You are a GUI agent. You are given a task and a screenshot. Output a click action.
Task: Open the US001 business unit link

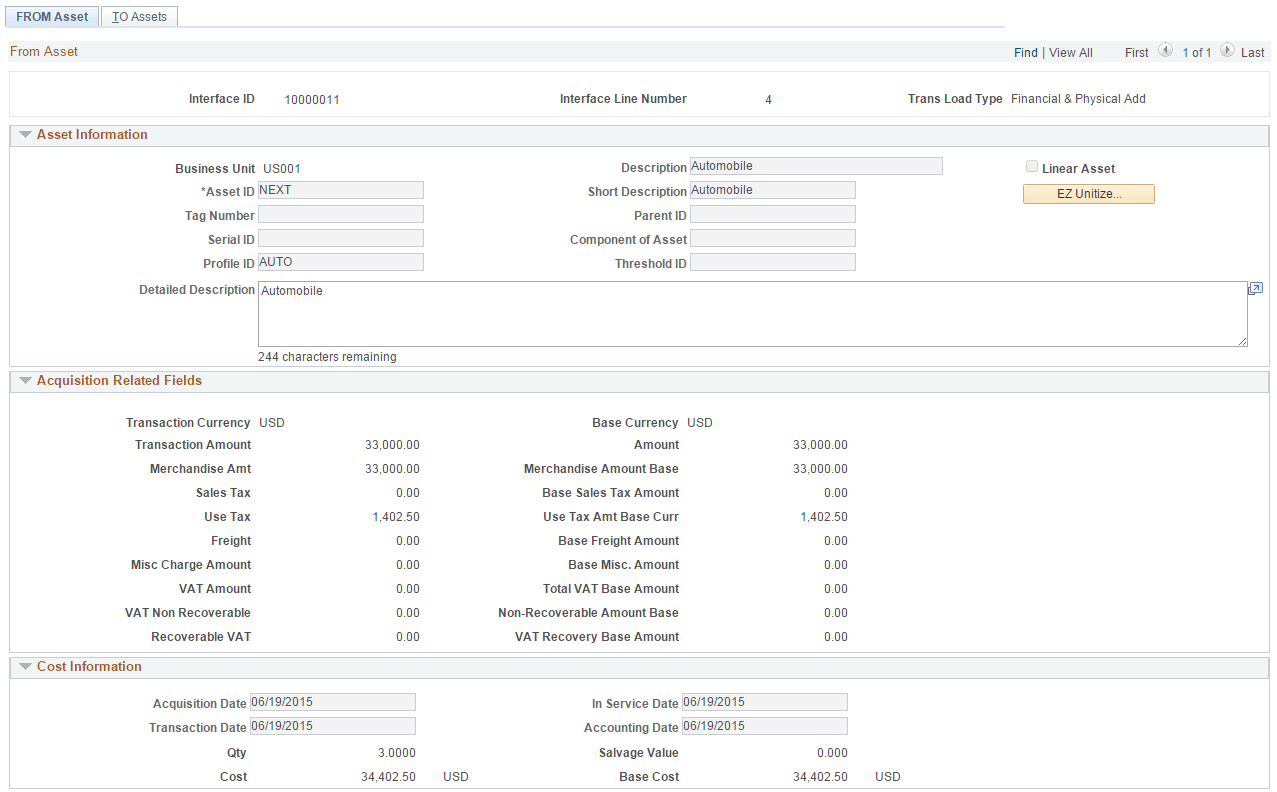(x=283, y=168)
